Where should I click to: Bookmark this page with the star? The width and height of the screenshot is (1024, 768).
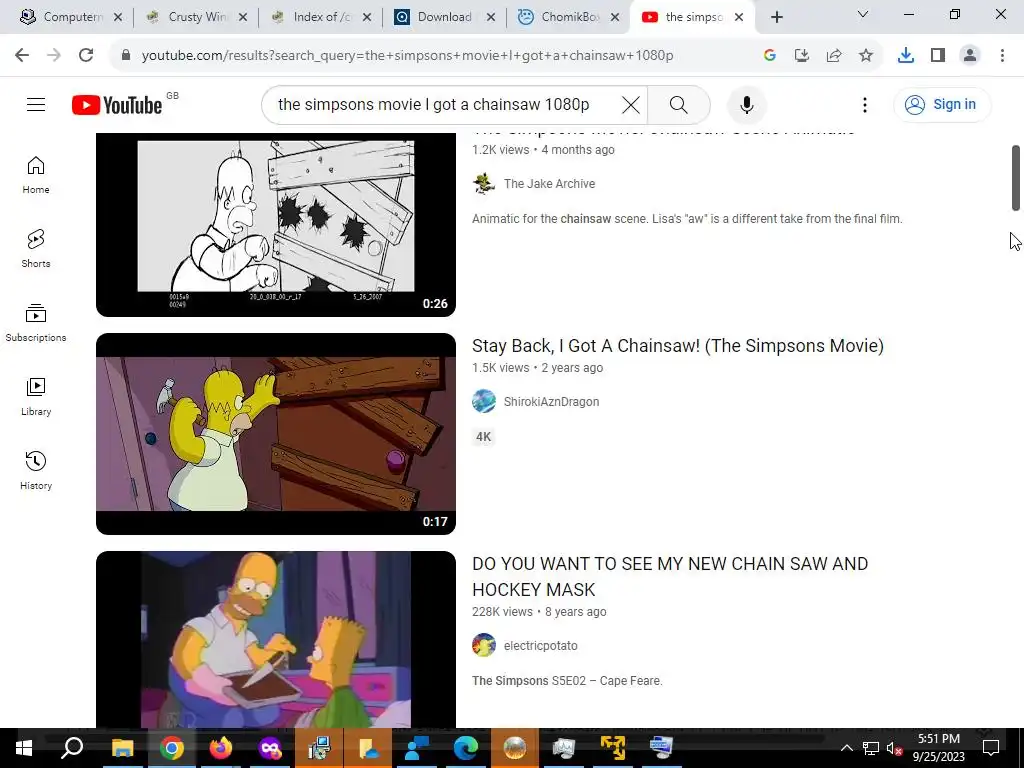(866, 55)
